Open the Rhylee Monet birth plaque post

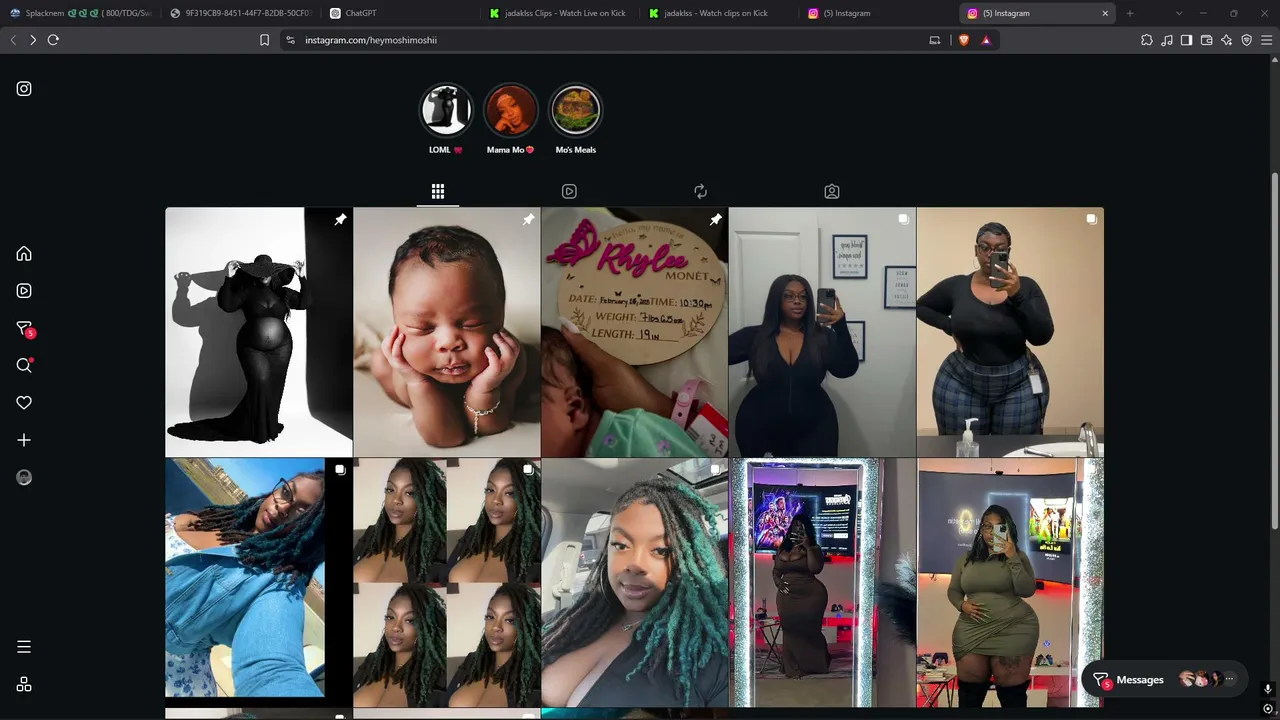pyautogui.click(x=635, y=332)
